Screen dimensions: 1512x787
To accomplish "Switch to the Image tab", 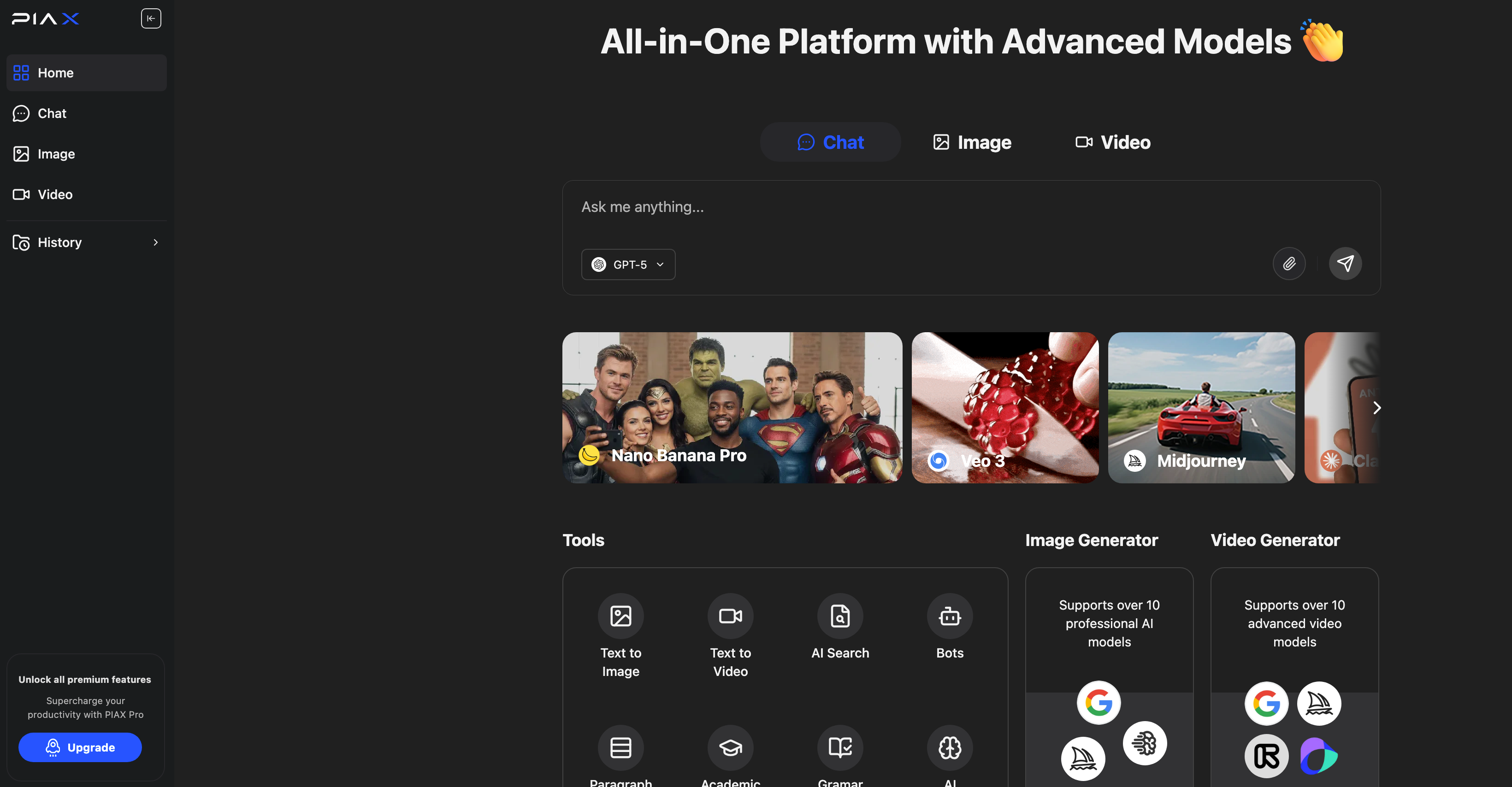I will coord(972,142).
